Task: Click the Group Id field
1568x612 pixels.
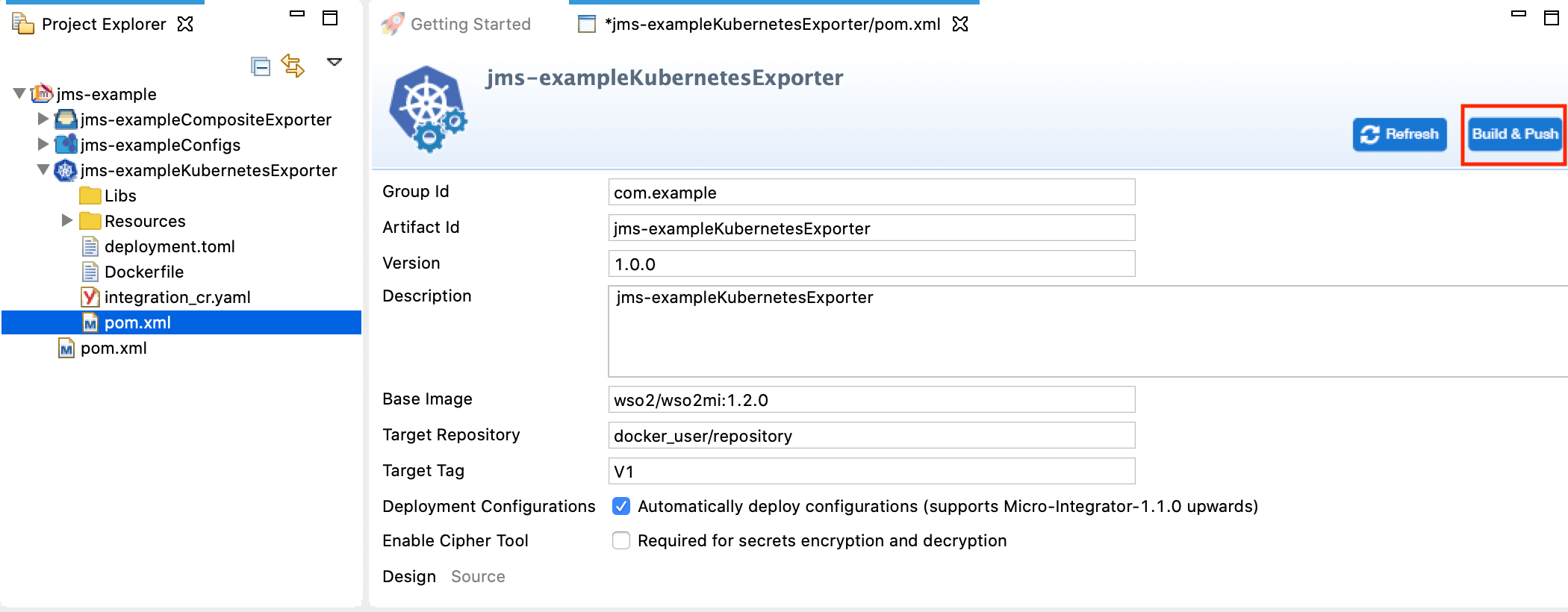Action: 871,192
